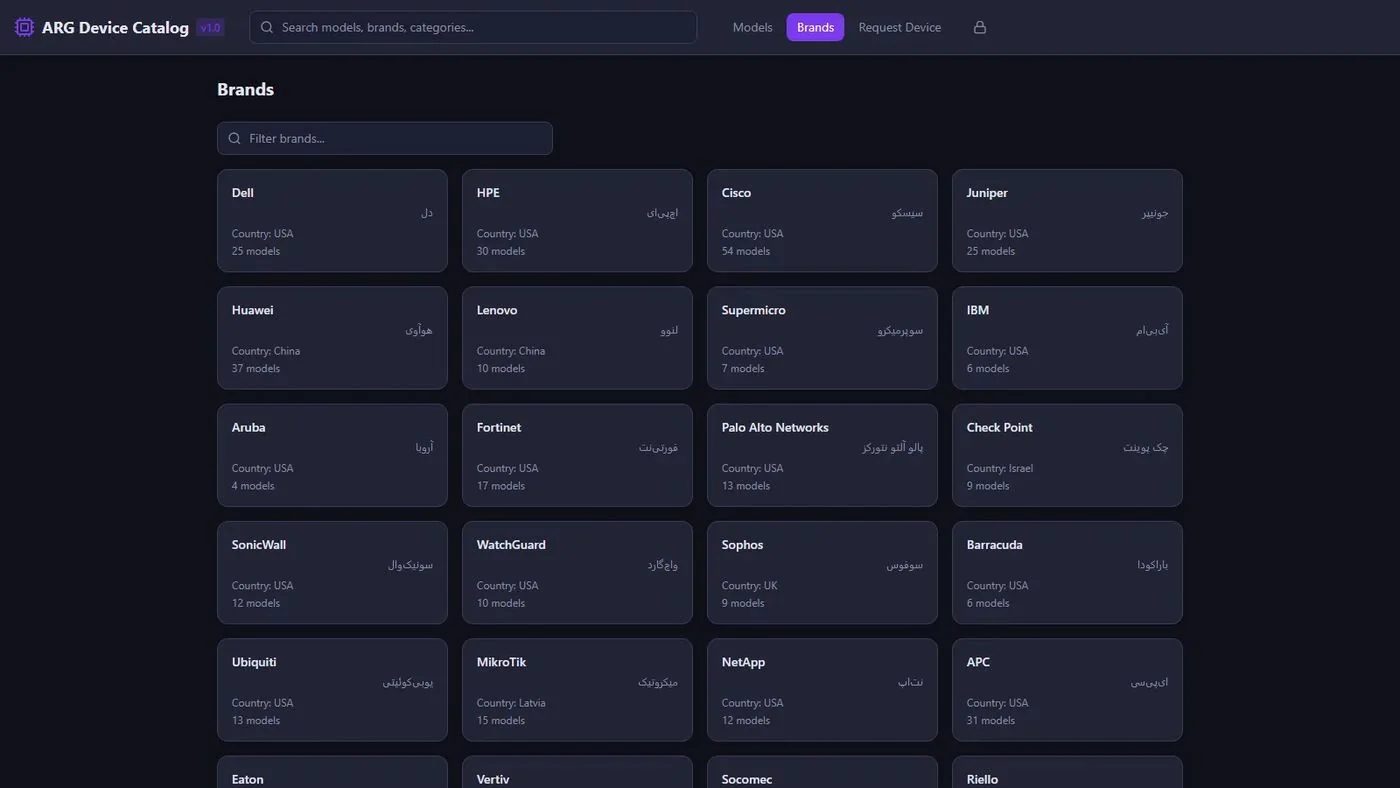The width and height of the screenshot is (1400, 788).
Task: Choose the SonicWall brand card
Action: [332, 572]
